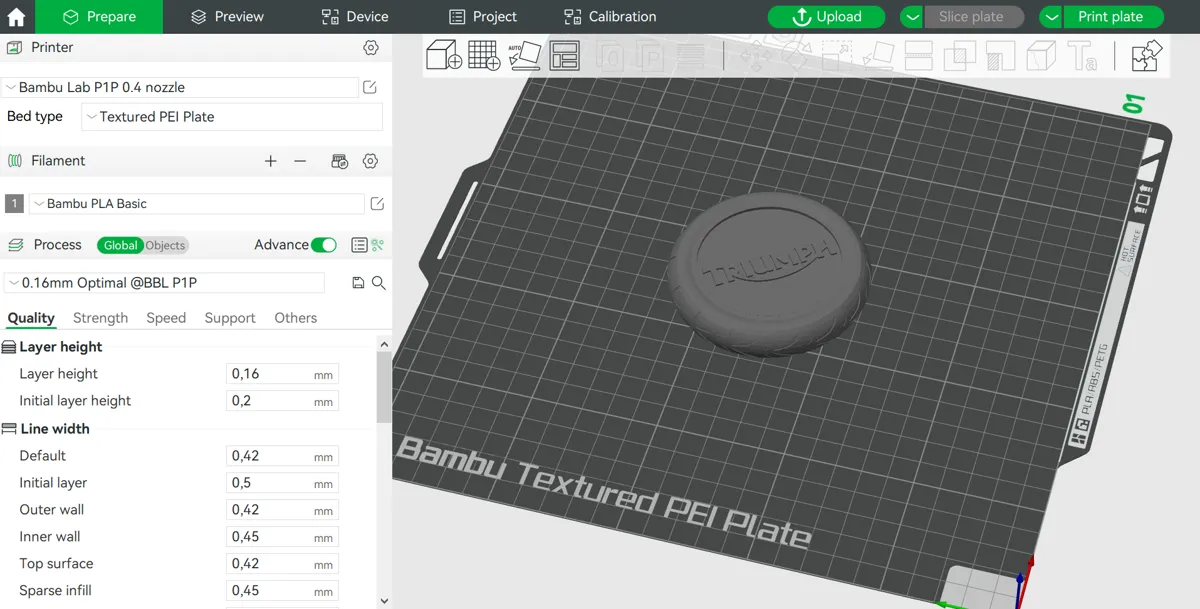The width and height of the screenshot is (1200, 609).
Task: Switch process scope to Objects
Action: (x=166, y=245)
